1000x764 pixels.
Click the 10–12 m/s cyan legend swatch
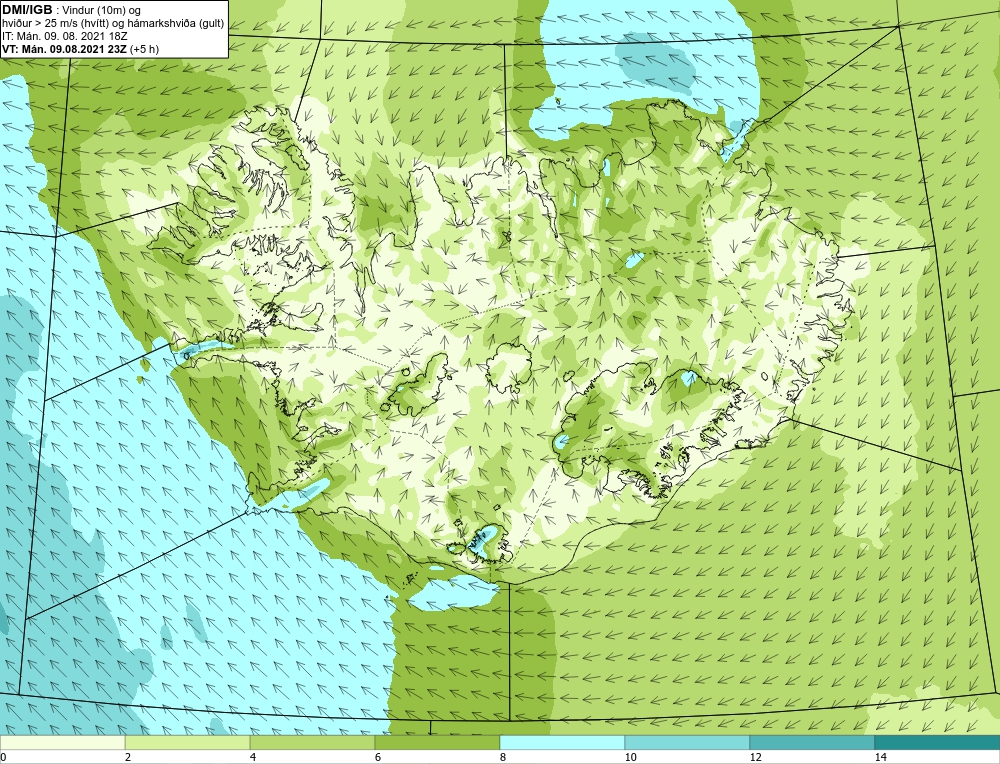pyautogui.click(x=688, y=742)
